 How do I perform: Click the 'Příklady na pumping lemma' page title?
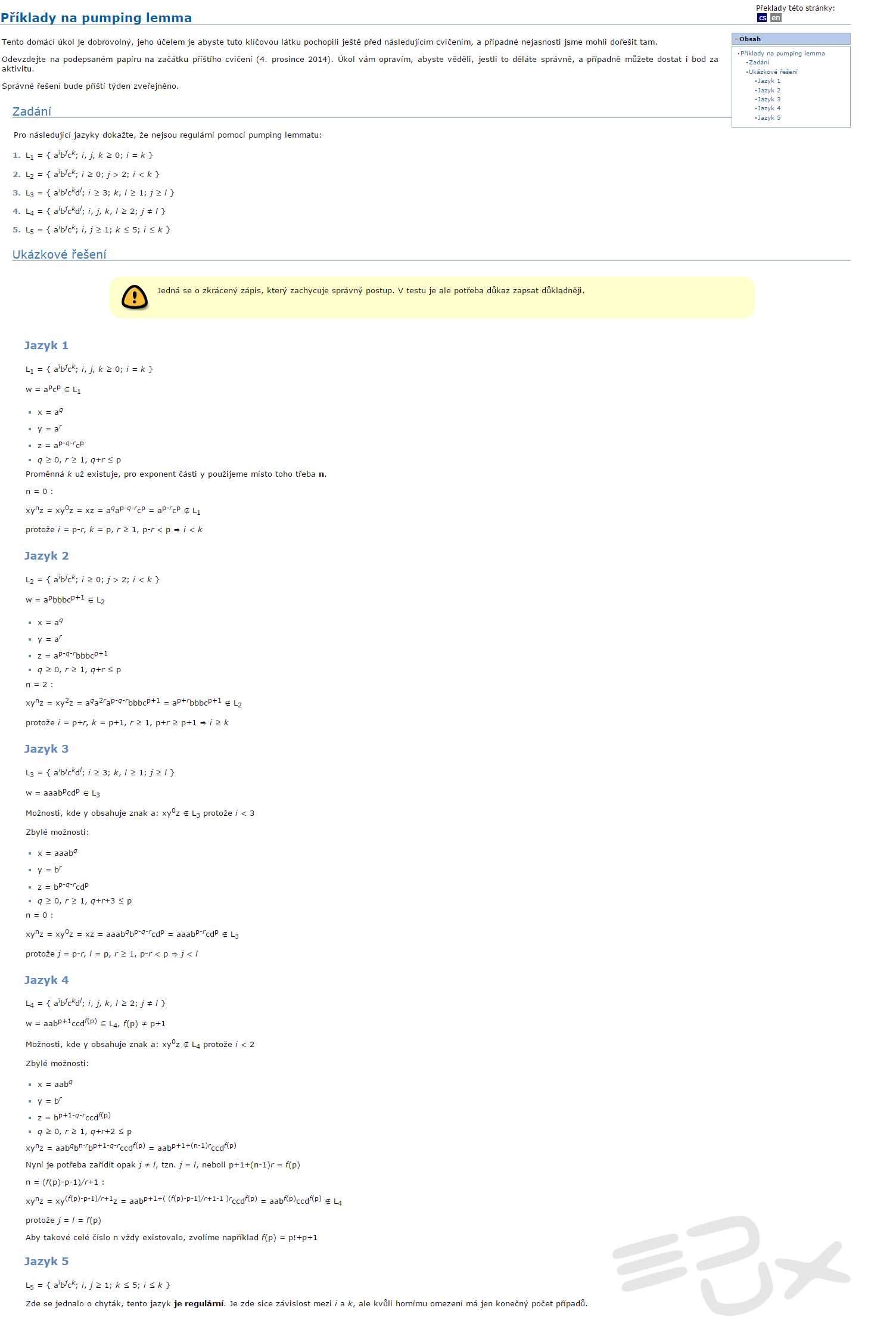97,18
